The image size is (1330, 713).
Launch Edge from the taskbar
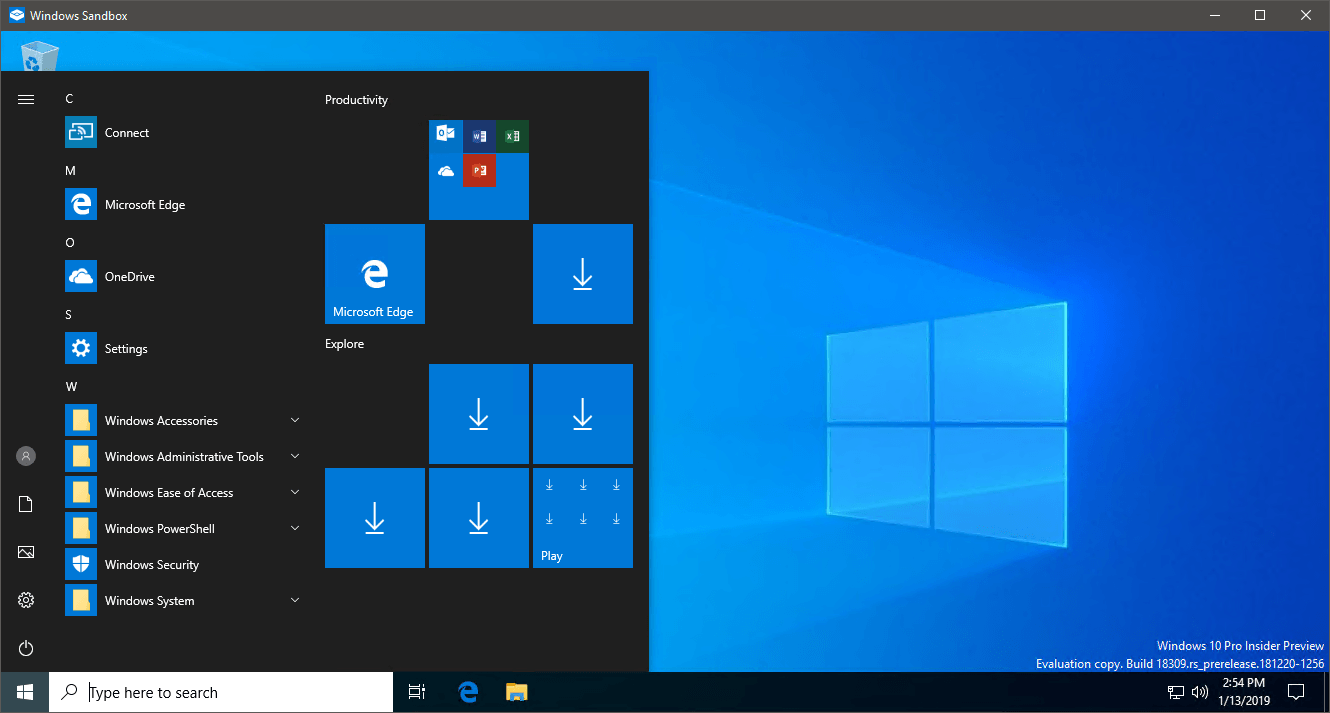click(468, 692)
